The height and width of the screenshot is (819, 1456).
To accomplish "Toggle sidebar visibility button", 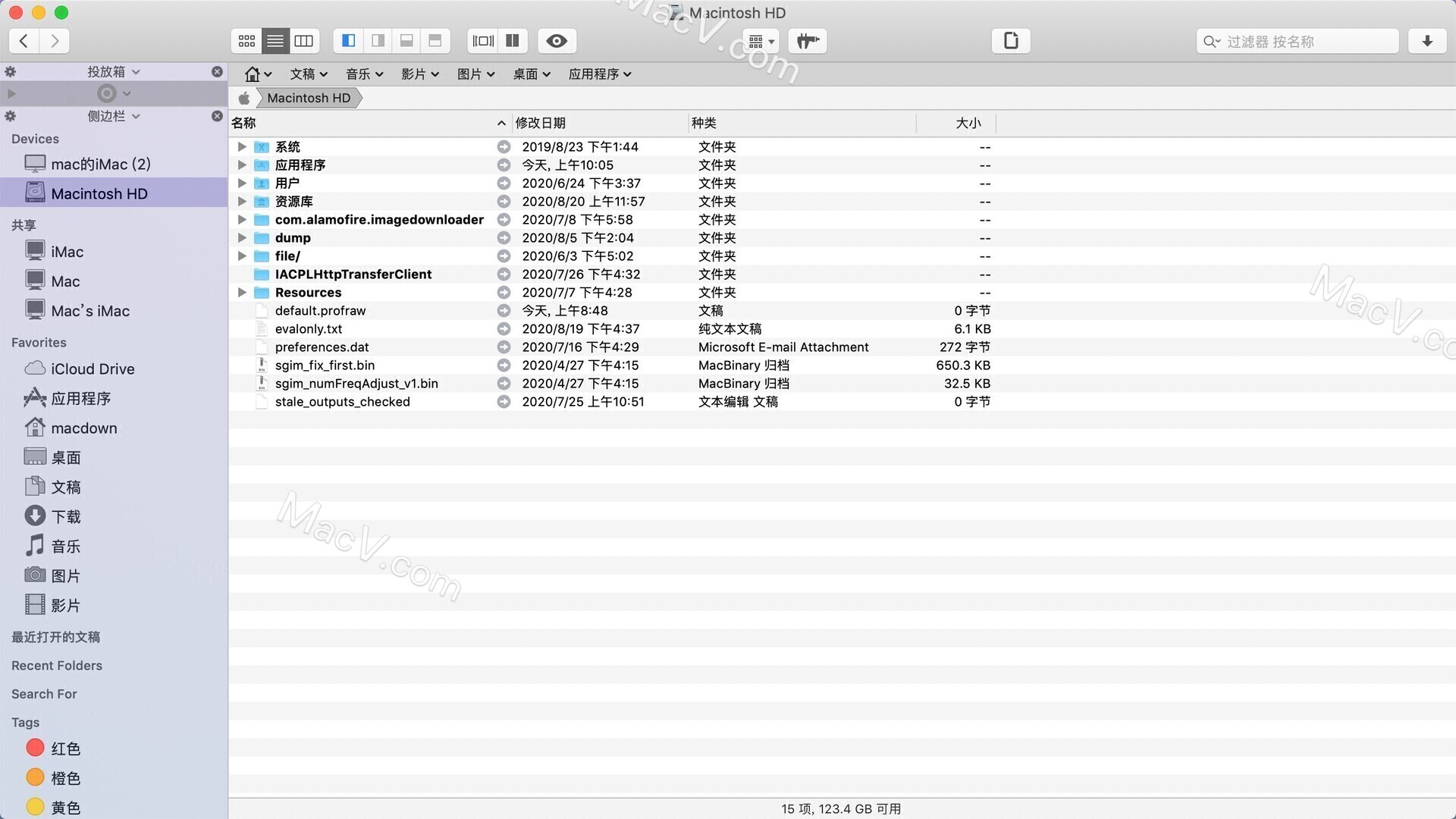I will click(x=348, y=40).
